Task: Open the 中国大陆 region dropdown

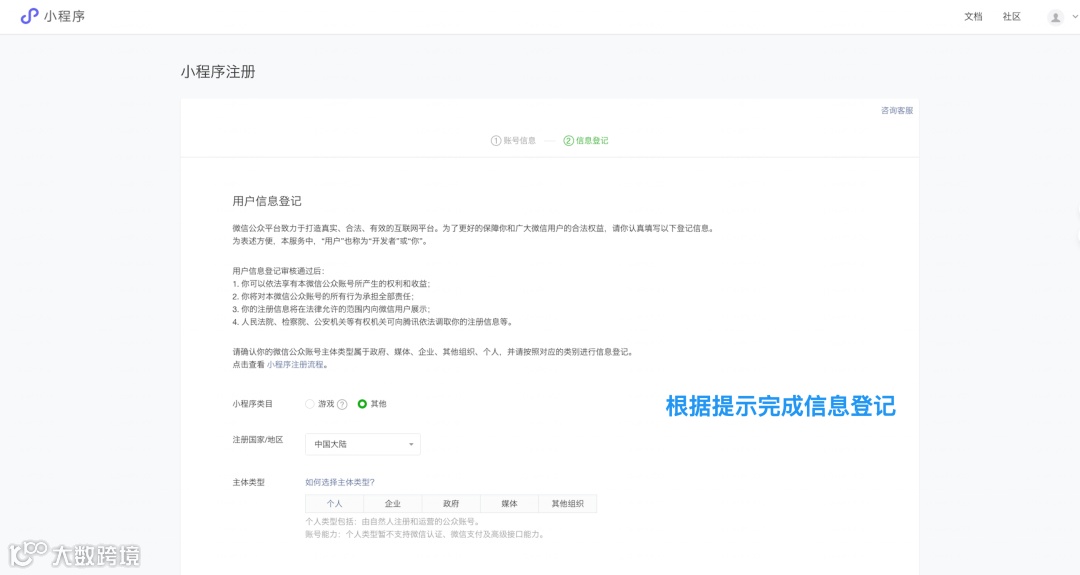Action: click(x=363, y=444)
